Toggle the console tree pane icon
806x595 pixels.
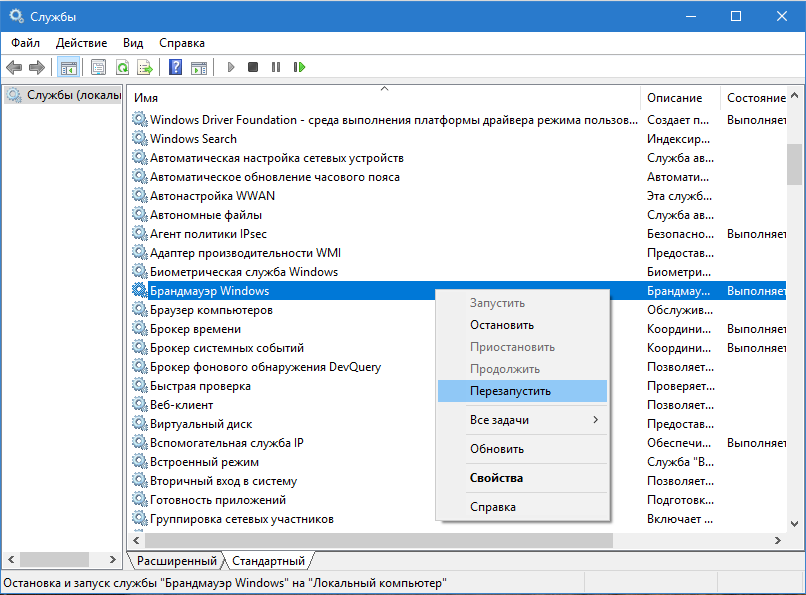coord(66,67)
